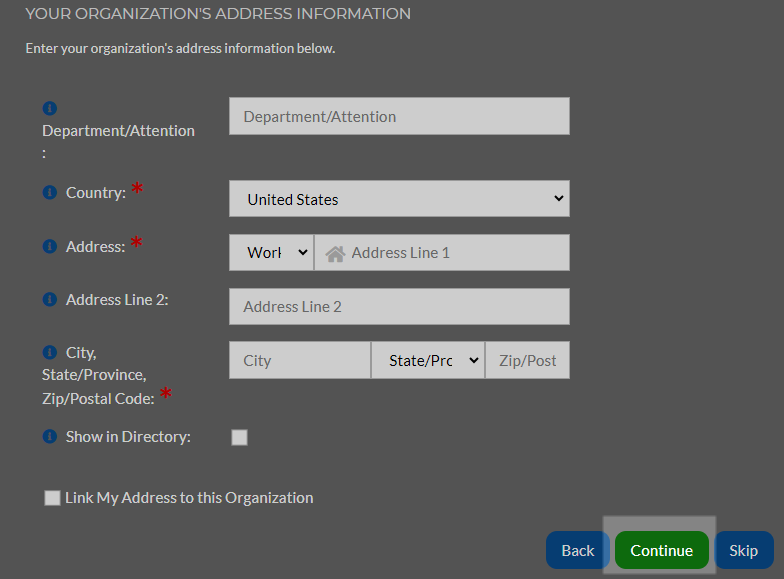The image size is (784, 579).
Task: Click the info icon next to City label
Action: [50, 352]
